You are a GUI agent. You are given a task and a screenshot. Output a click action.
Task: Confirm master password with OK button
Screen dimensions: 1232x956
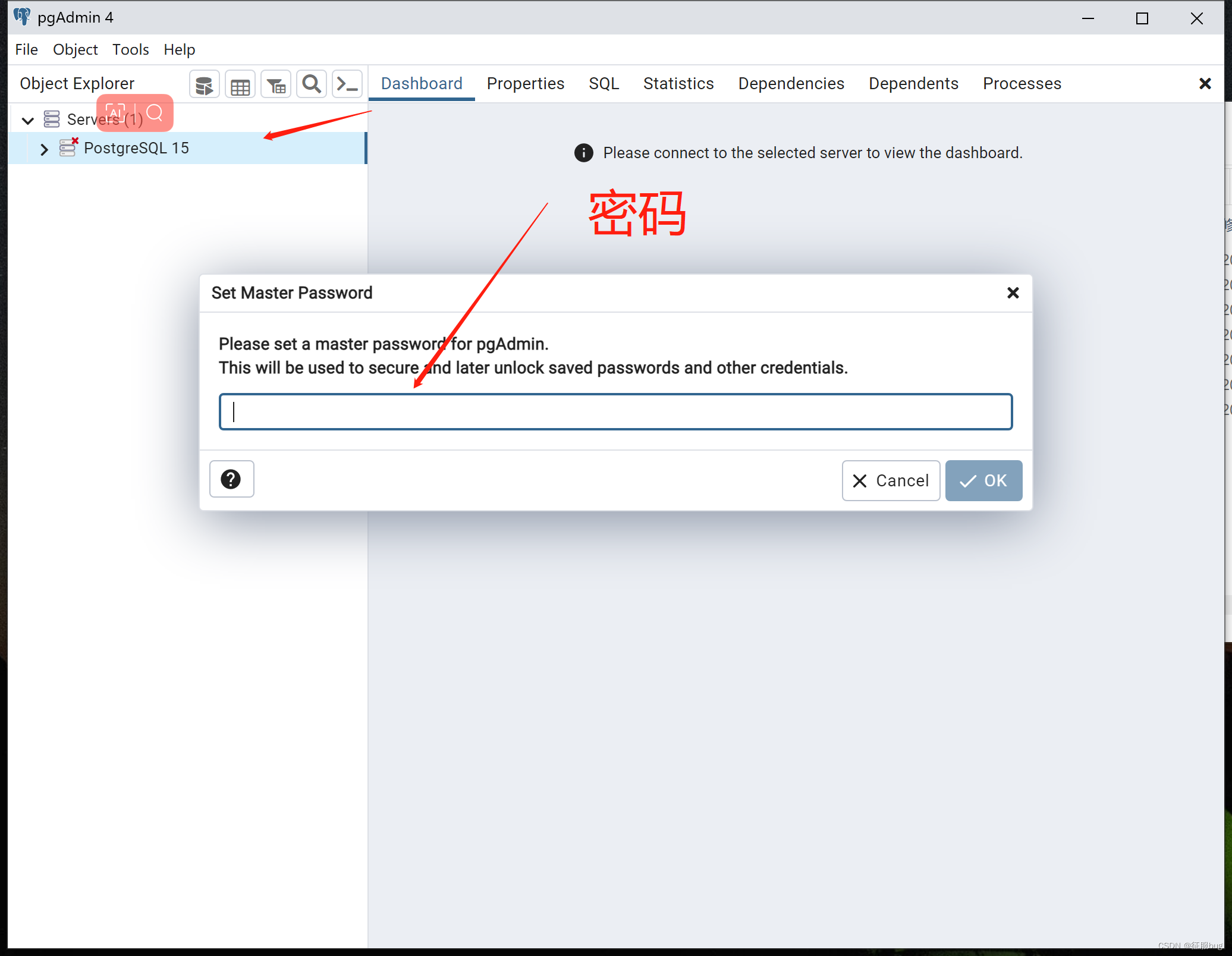pyautogui.click(x=984, y=480)
